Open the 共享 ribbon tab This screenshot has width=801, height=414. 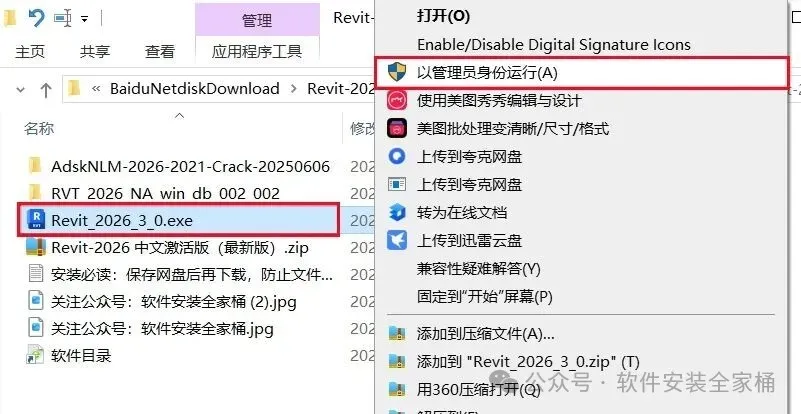(95, 52)
